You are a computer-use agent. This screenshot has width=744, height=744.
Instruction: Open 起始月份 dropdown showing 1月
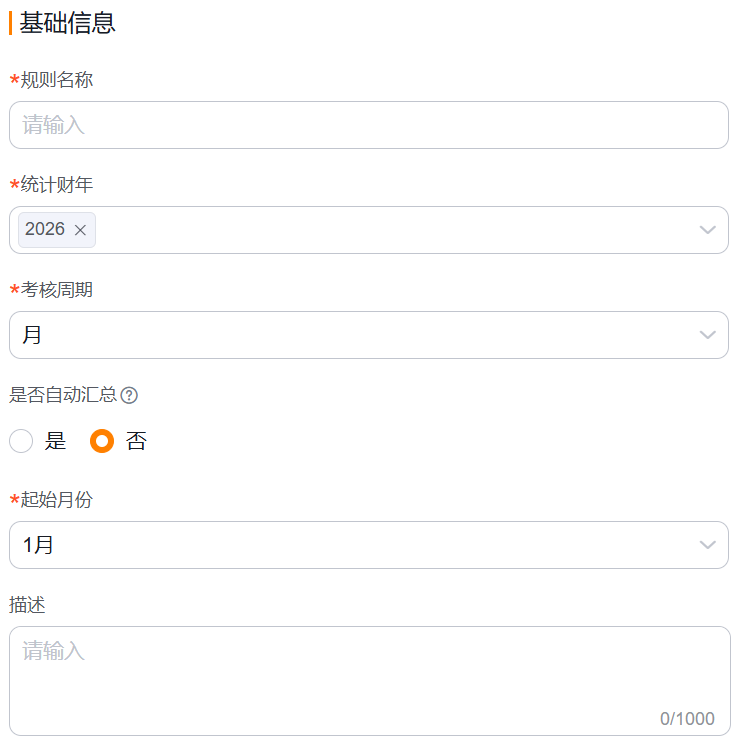tap(350, 545)
